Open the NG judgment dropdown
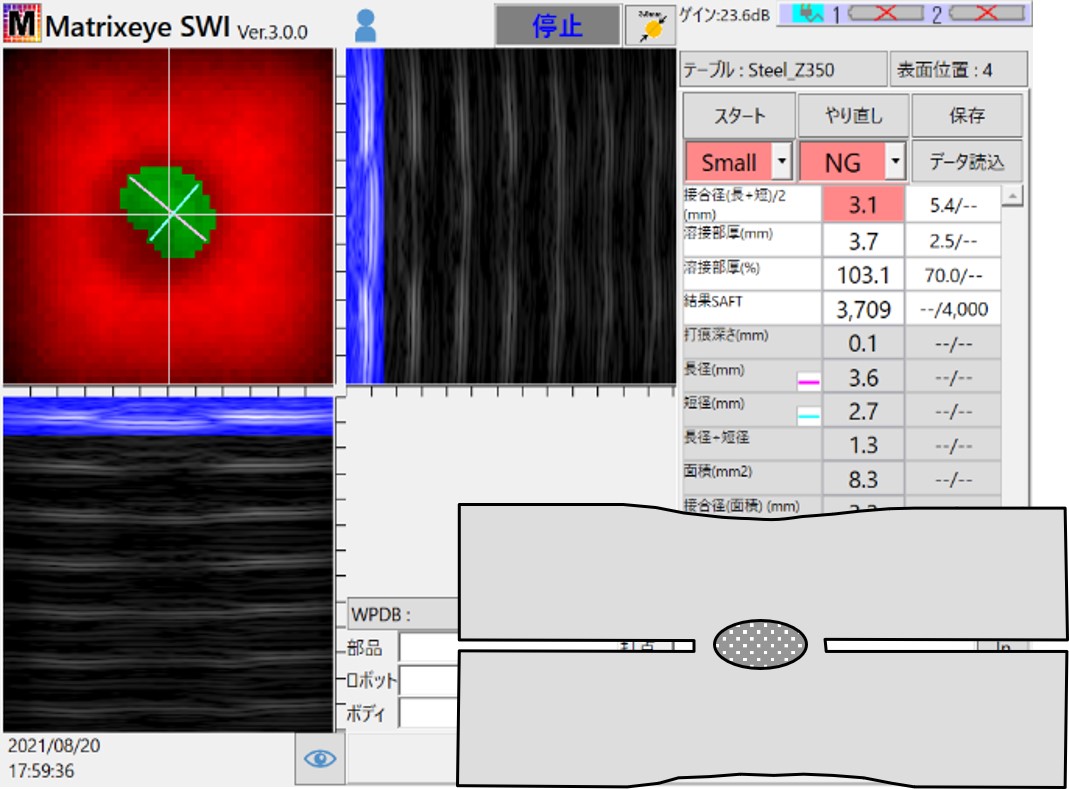Viewport: 1069px width, 789px height. (896, 162)
